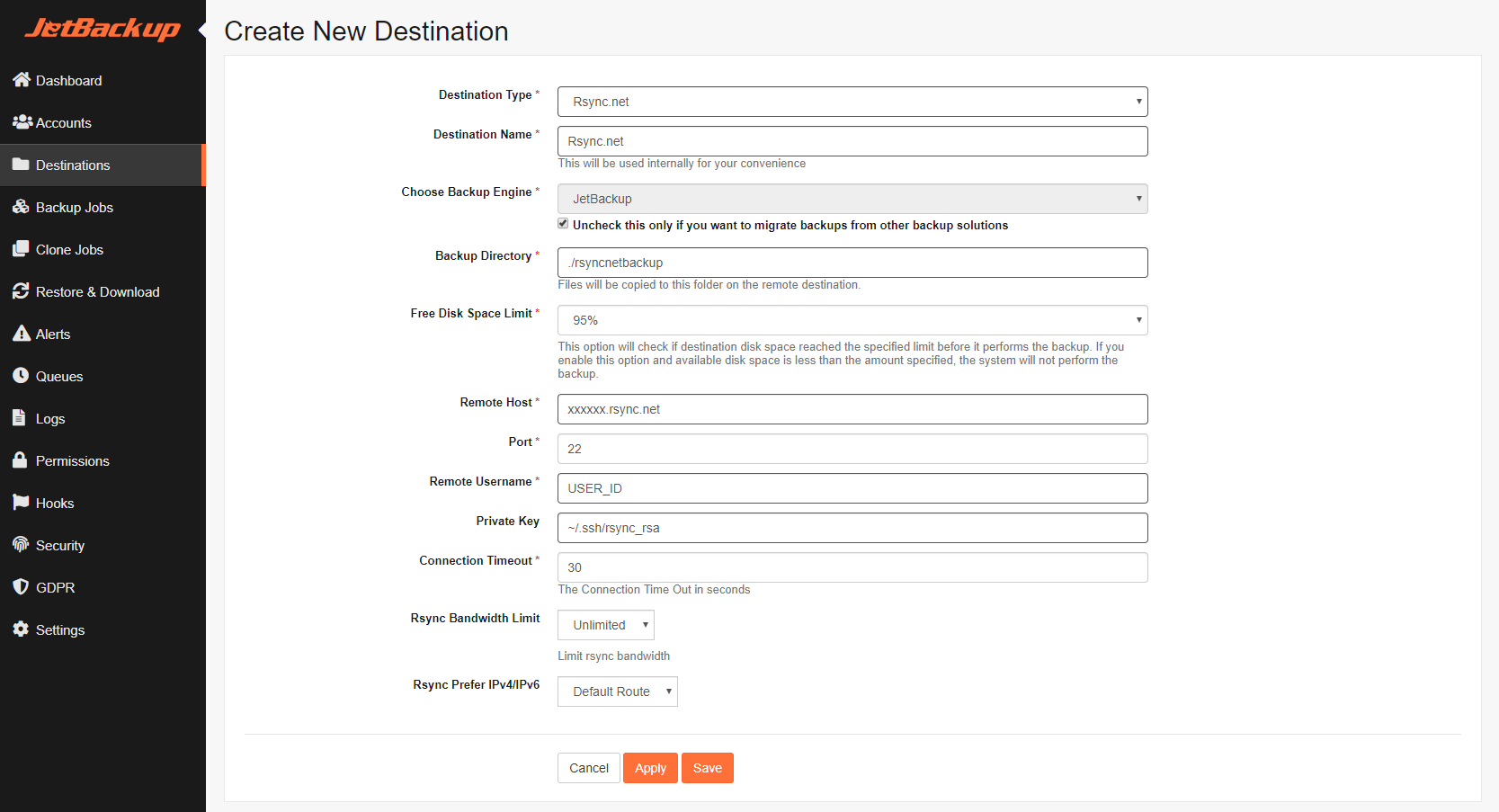Screen dimensions: 1499x812
Task: Open Restore & Download section
Action: [103, 292]
